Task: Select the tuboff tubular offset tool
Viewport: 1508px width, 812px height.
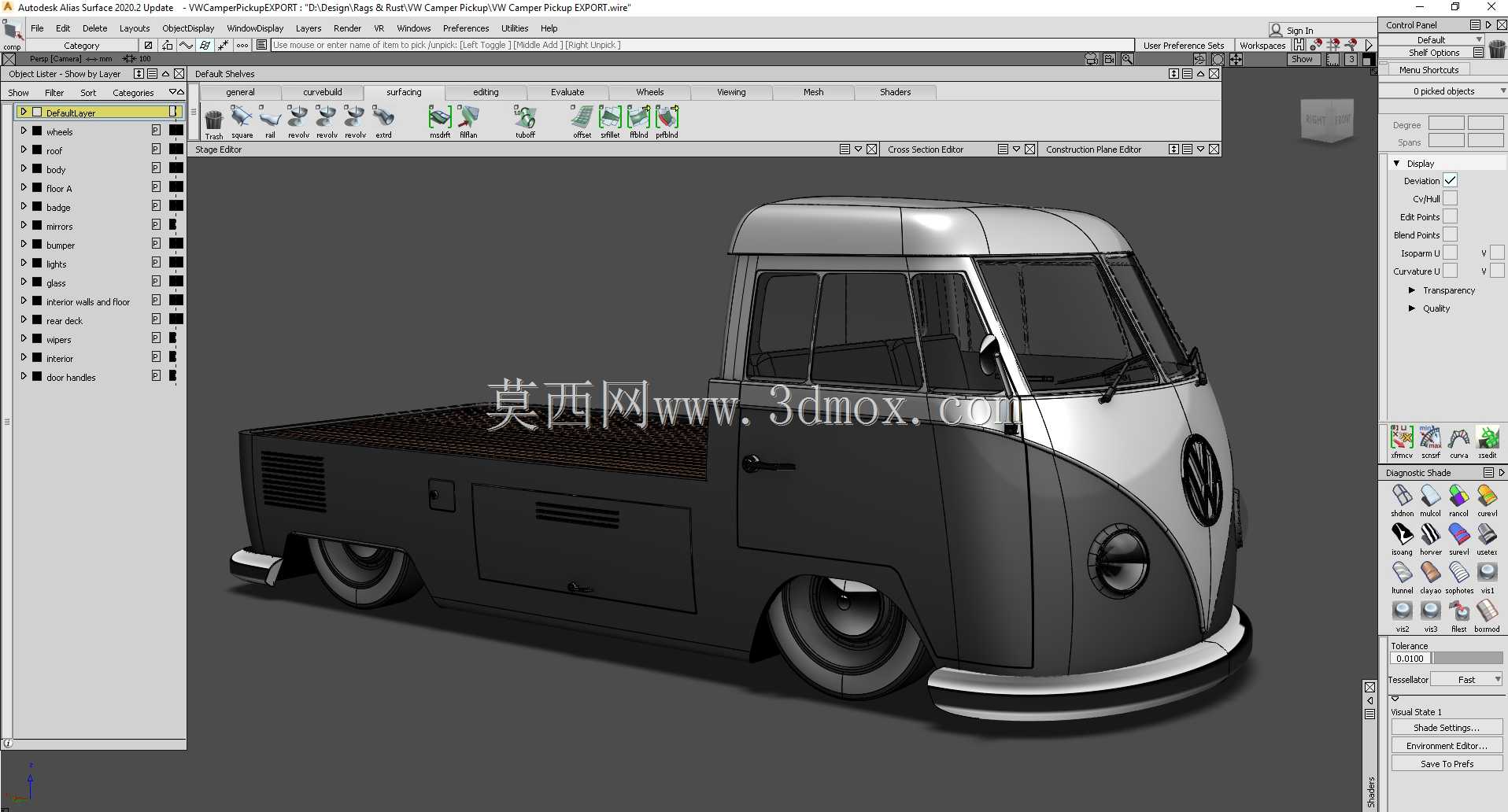Action: pos(525,122)
